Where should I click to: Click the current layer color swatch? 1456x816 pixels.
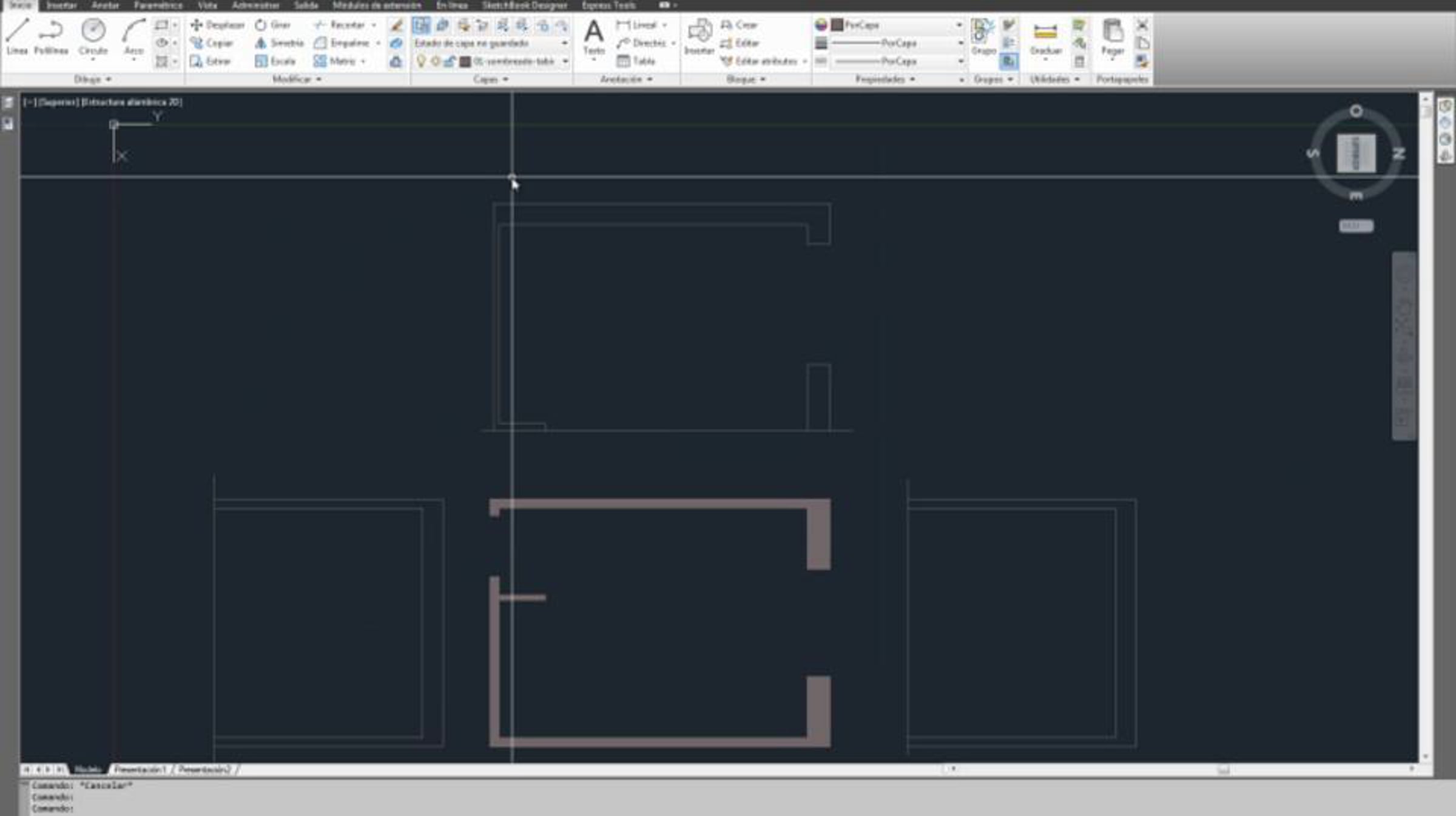coord(465,61)
